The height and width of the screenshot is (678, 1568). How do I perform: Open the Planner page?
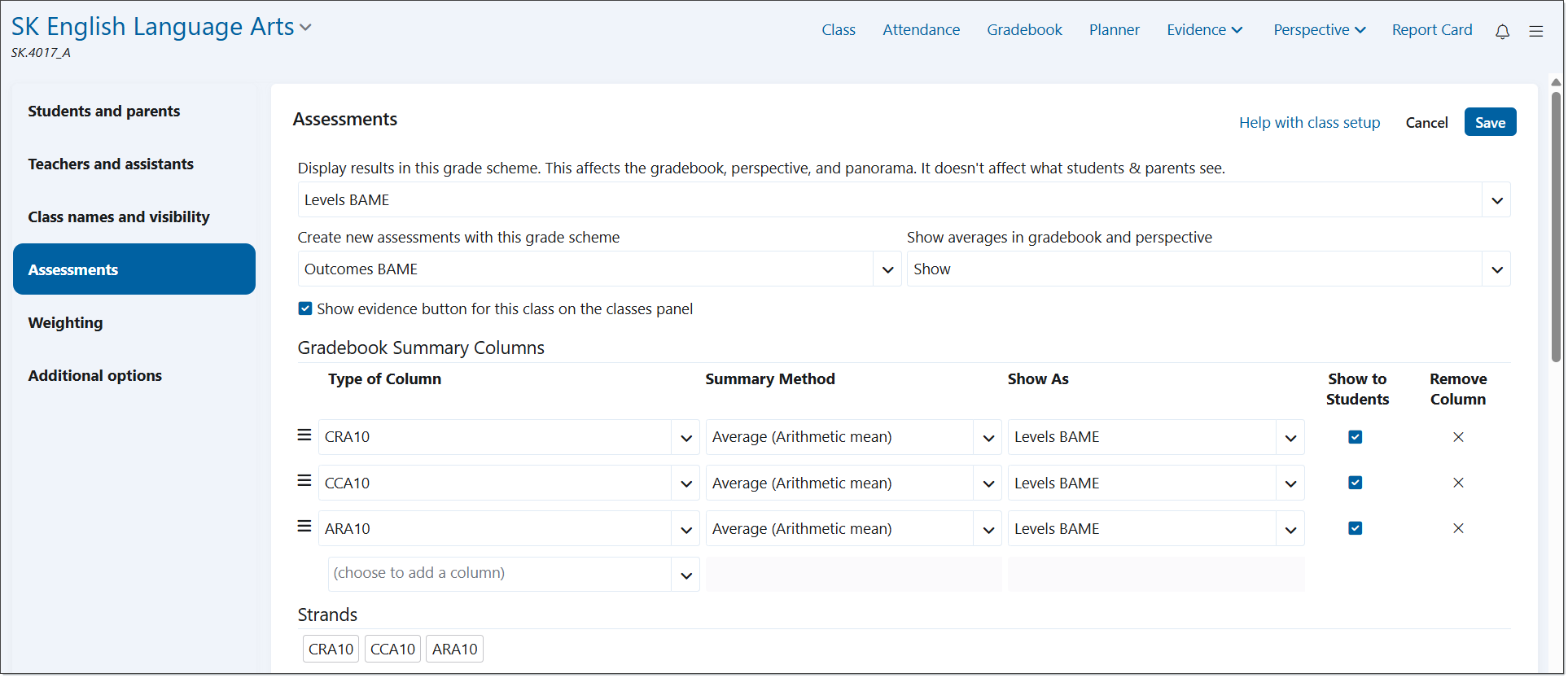point(1114,30)
